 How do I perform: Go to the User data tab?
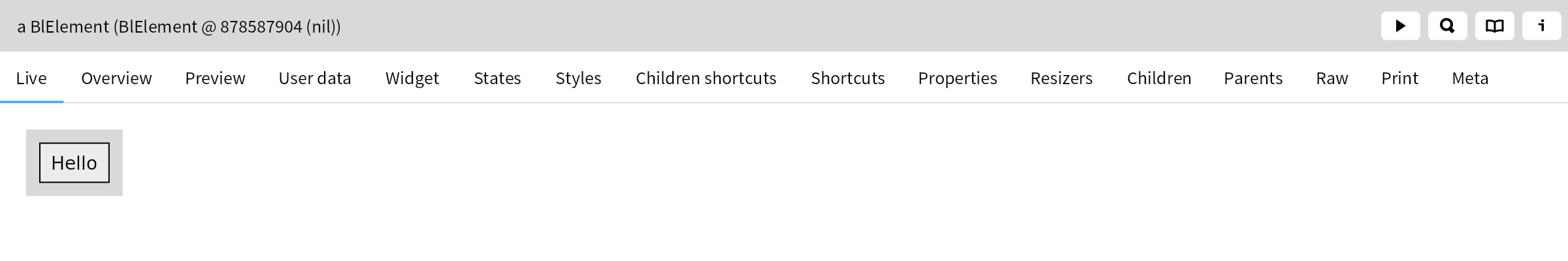click(x=315, y=78)
